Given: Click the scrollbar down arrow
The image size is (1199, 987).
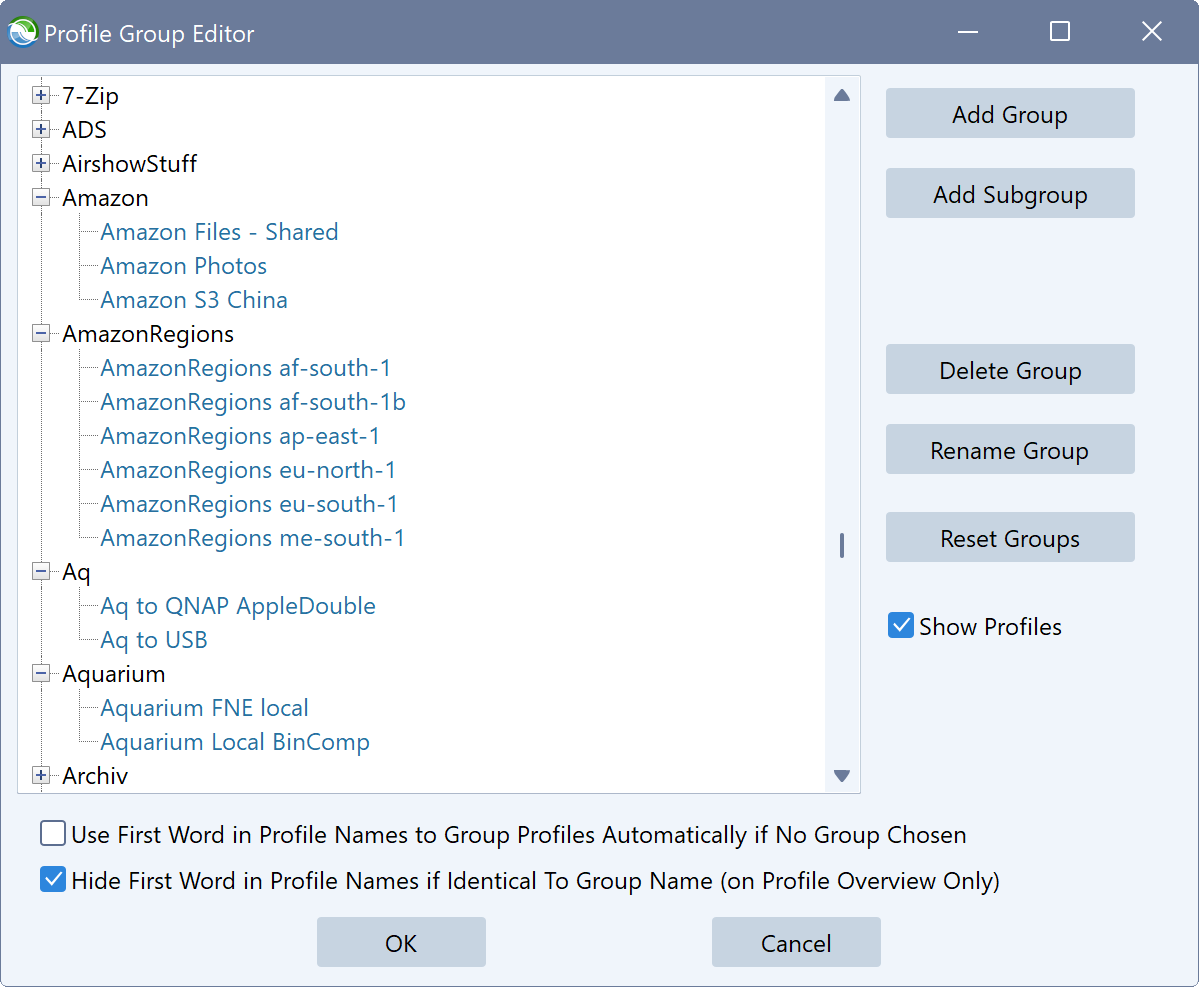Looking at the screenshot, I should pos(842,775).
